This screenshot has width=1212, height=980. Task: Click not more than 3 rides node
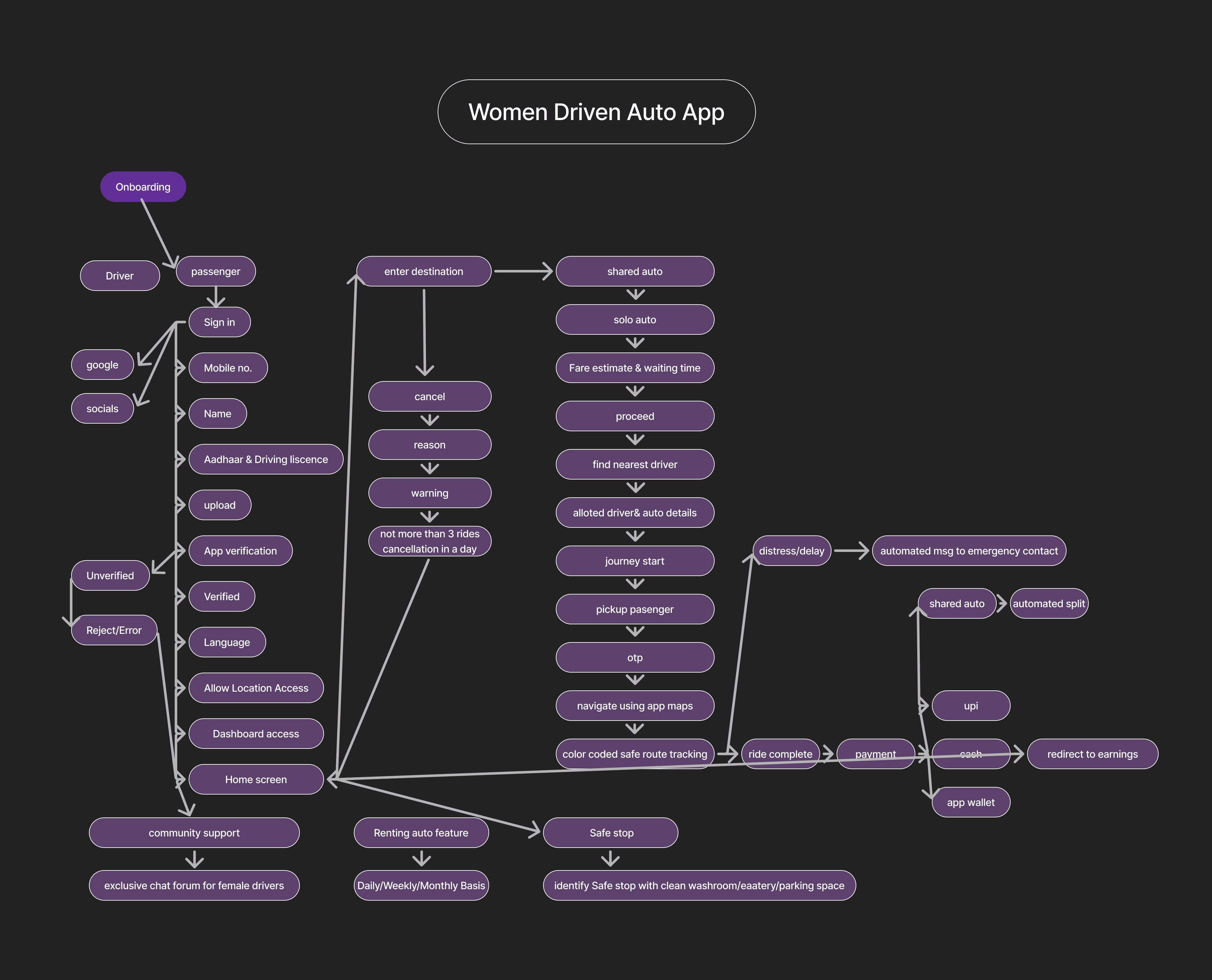430,541
